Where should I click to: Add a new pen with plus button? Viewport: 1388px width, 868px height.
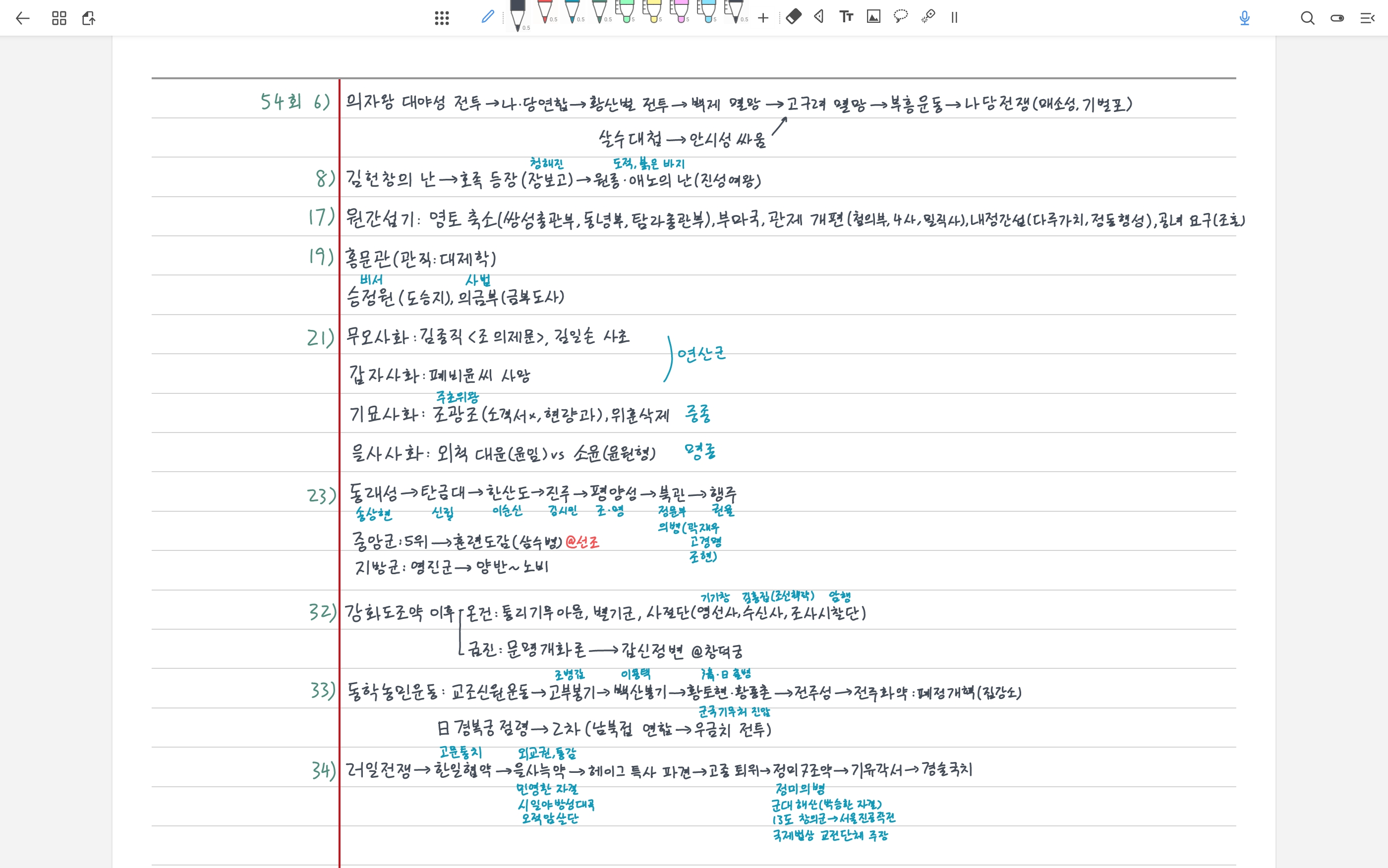tap(763, 18)
